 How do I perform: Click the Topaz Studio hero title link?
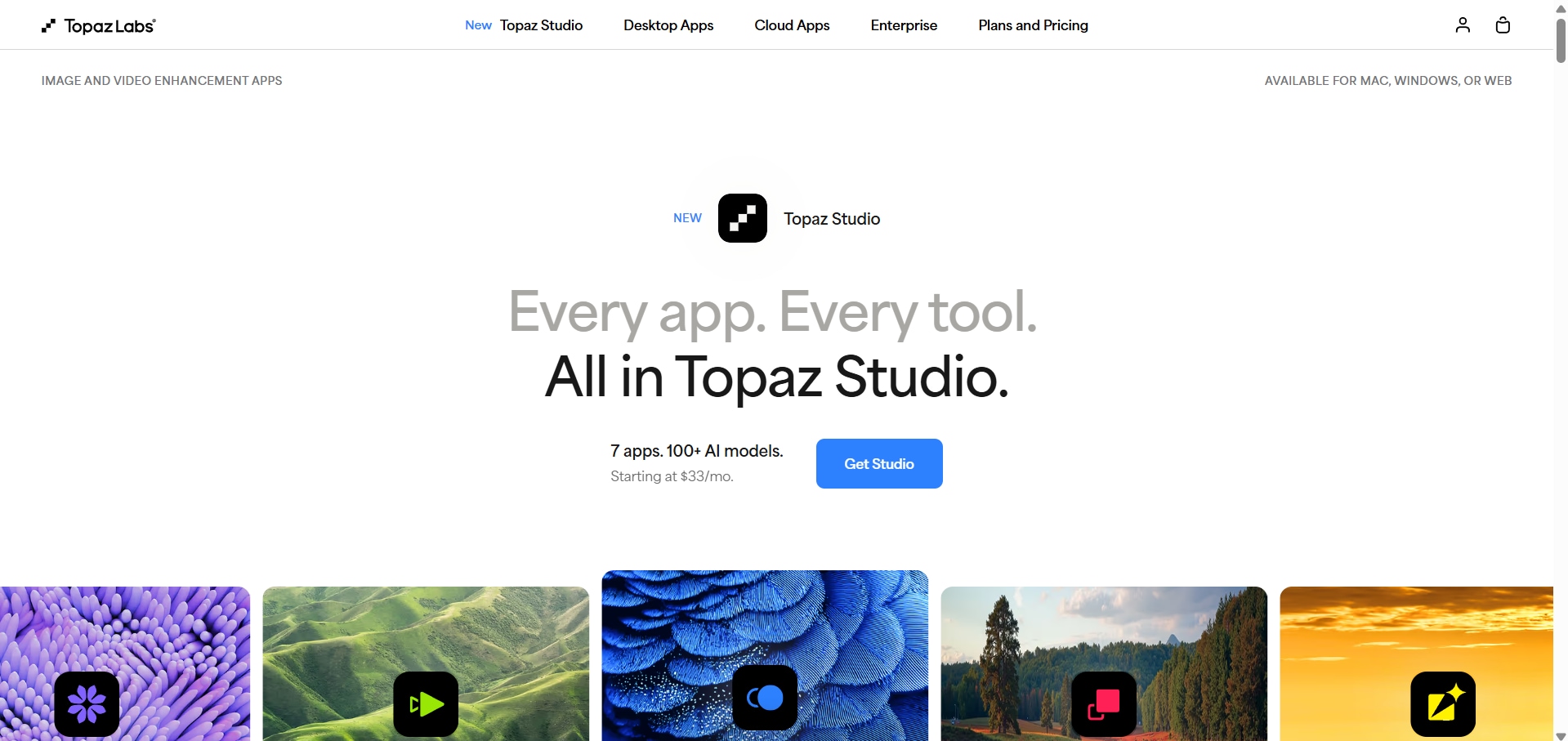832,219
